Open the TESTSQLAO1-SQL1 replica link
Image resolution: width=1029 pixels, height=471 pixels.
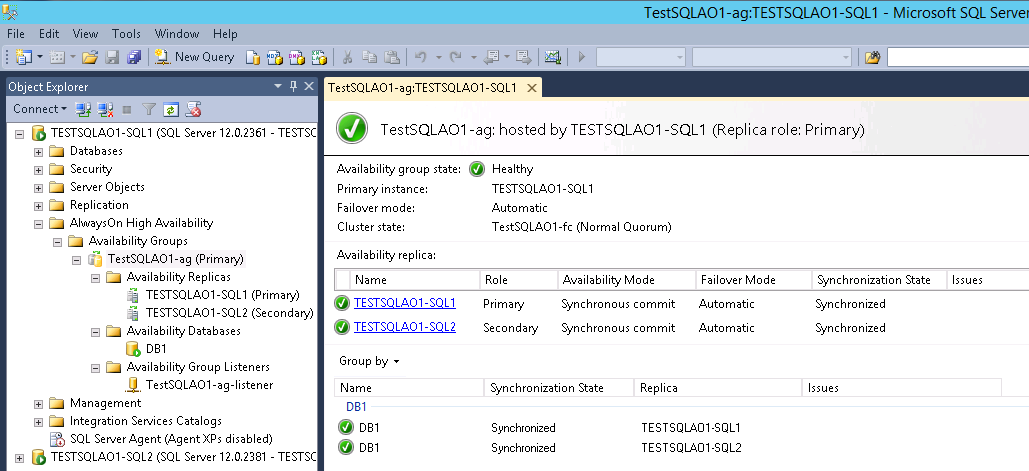pos(404,303)
